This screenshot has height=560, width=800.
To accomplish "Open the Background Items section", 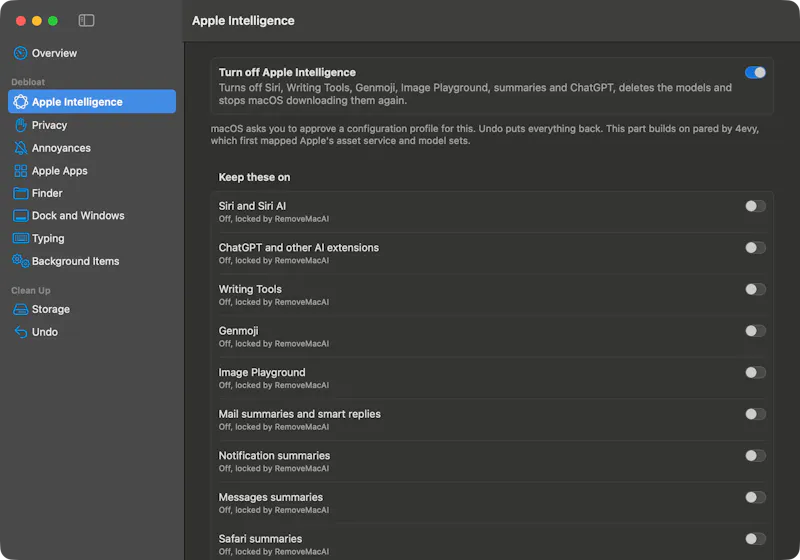I will coord(76,261).
